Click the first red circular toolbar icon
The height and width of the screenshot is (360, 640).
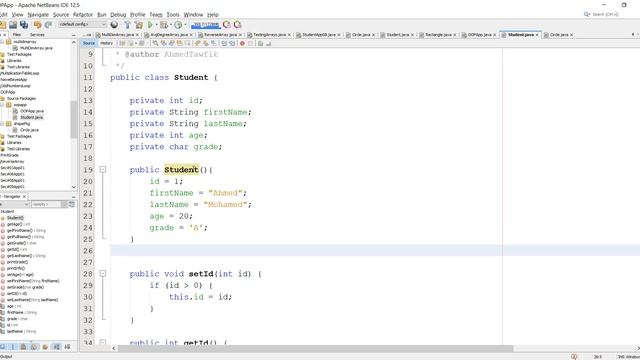(227, 25)
